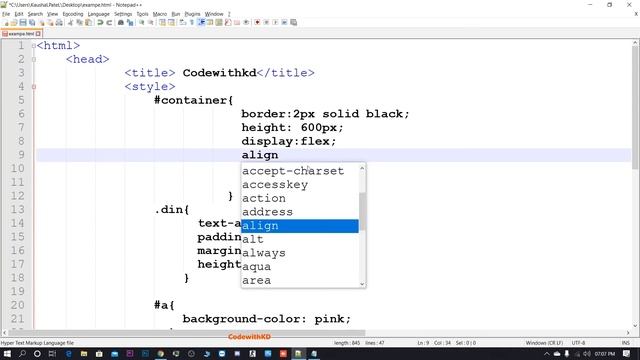
Task: Click the Open file toolbar icon
Action: tap(14, 22)
